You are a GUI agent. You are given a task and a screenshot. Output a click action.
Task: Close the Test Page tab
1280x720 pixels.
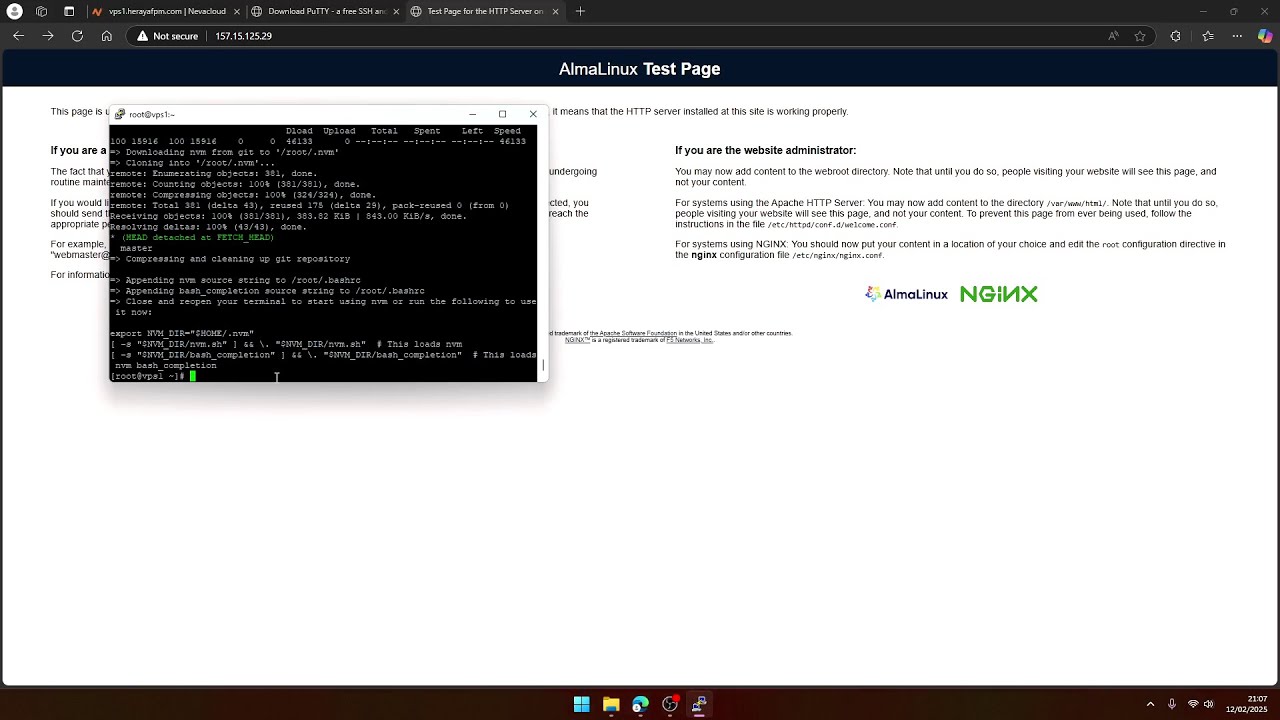point(555,11)
